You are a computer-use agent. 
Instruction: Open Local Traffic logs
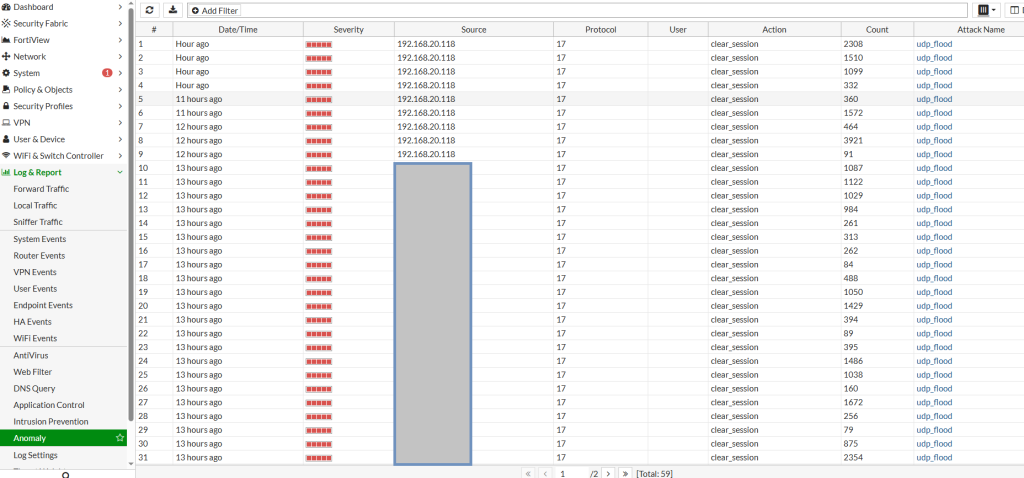[35, 206]
